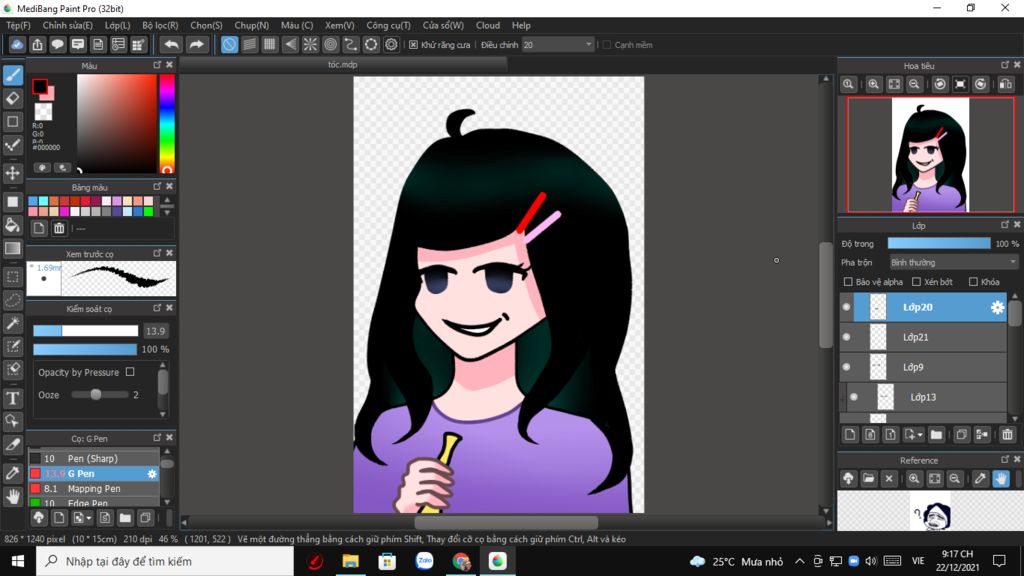The height and width of the screenshot is (576, 1024).
Task: Select Mapping Pen brush from list
Action: click(x=94, y=488)
